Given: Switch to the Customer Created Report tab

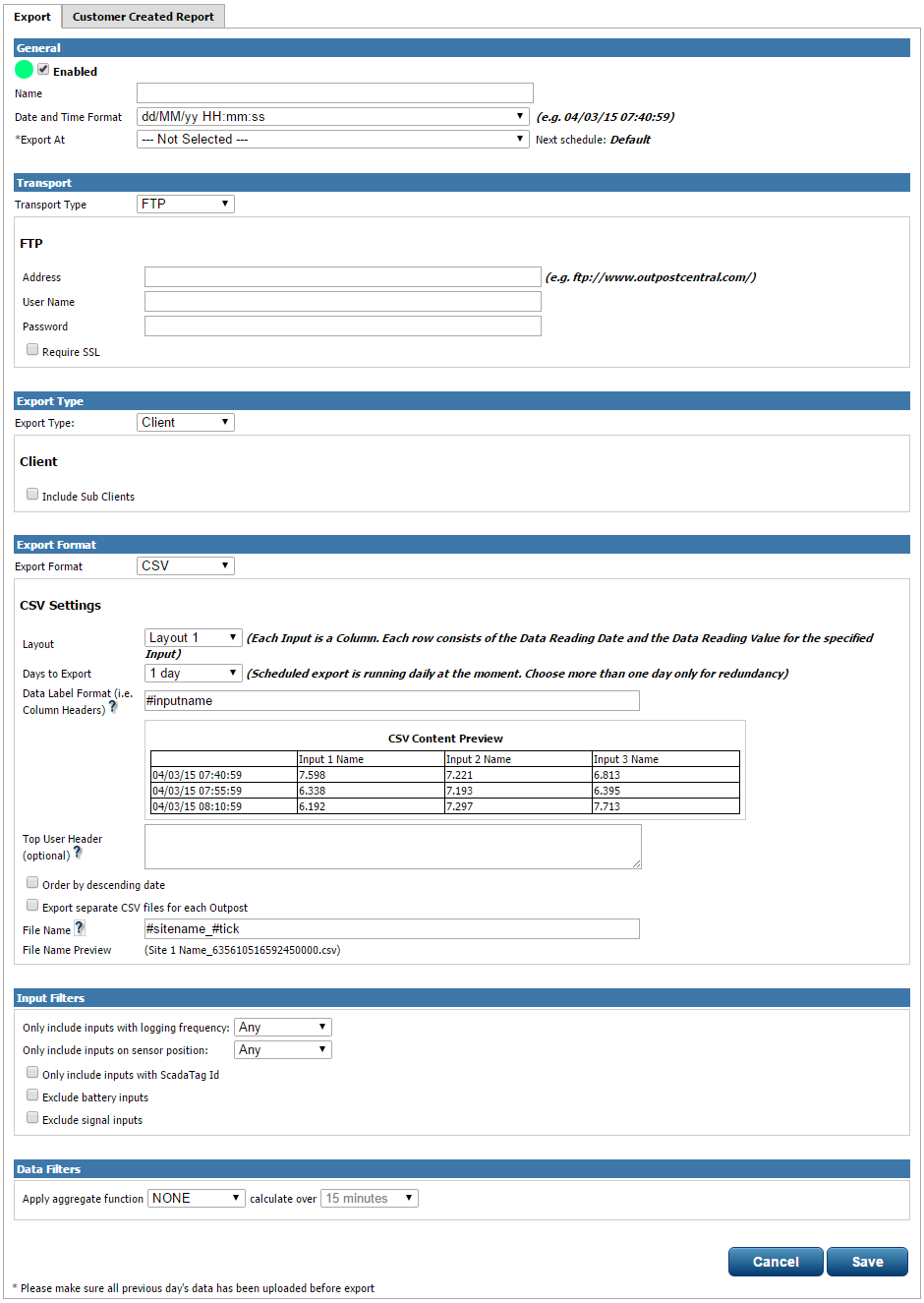Looking at the screenshot, I should tap(144, 17).
